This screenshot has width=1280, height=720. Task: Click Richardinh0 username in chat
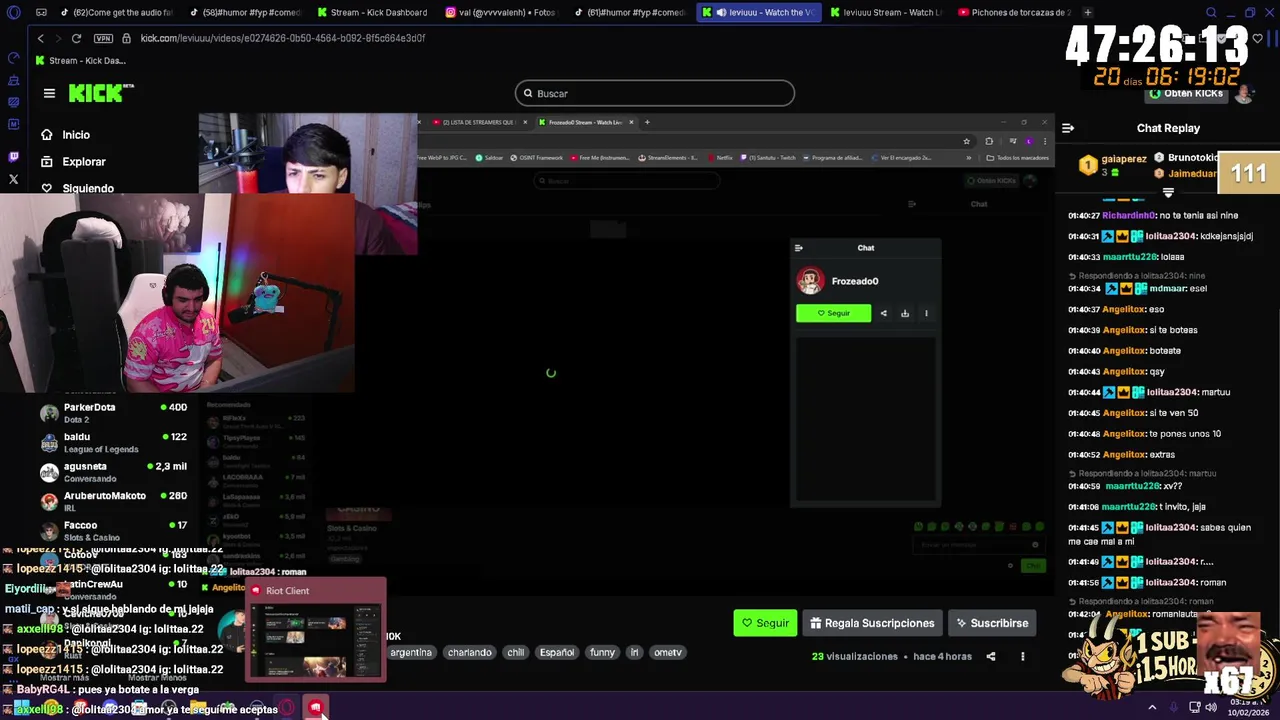coord(1129,215)
